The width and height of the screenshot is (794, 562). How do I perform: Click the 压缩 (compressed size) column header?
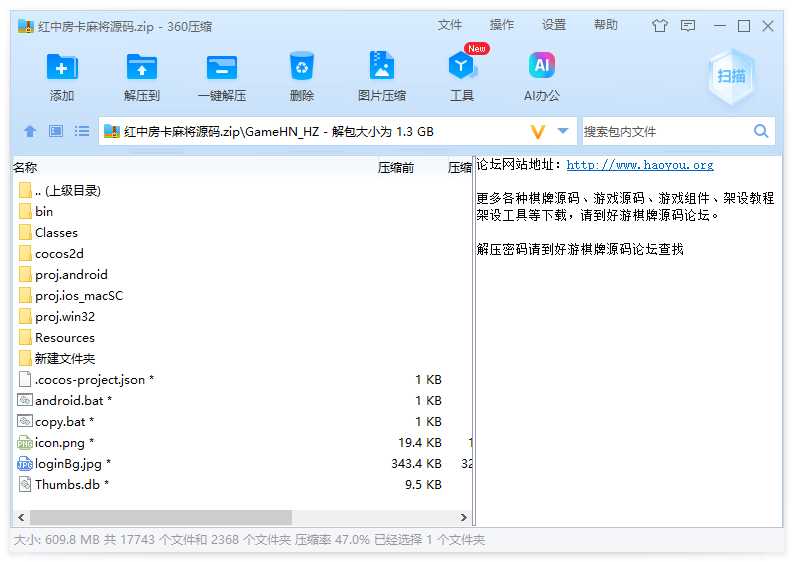pos(460,168)
